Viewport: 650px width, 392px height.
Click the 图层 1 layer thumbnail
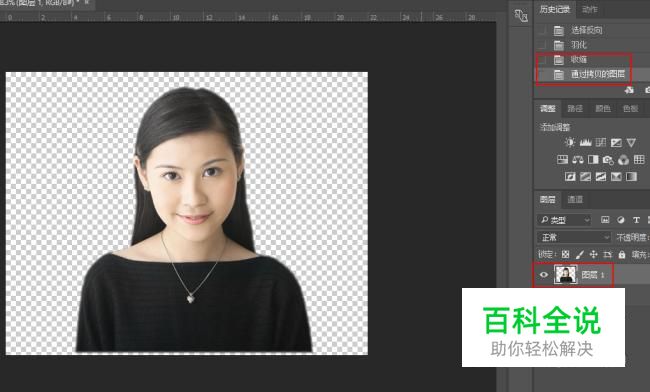pyautogui.click(x=566, y=274)
